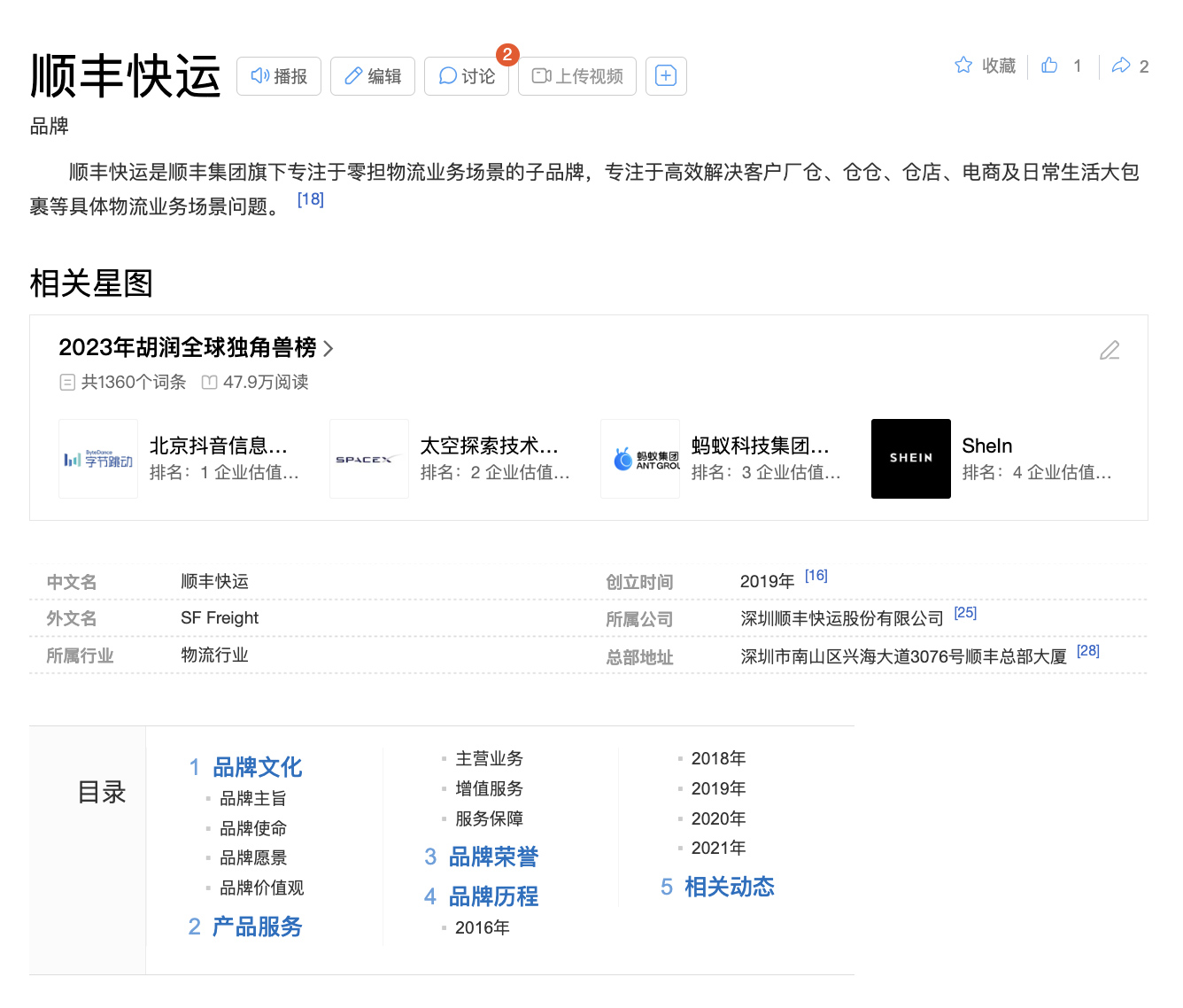Click the 顺丰快运 page title
This screenshot has width=1183, height=1008.
pos(125,76)
